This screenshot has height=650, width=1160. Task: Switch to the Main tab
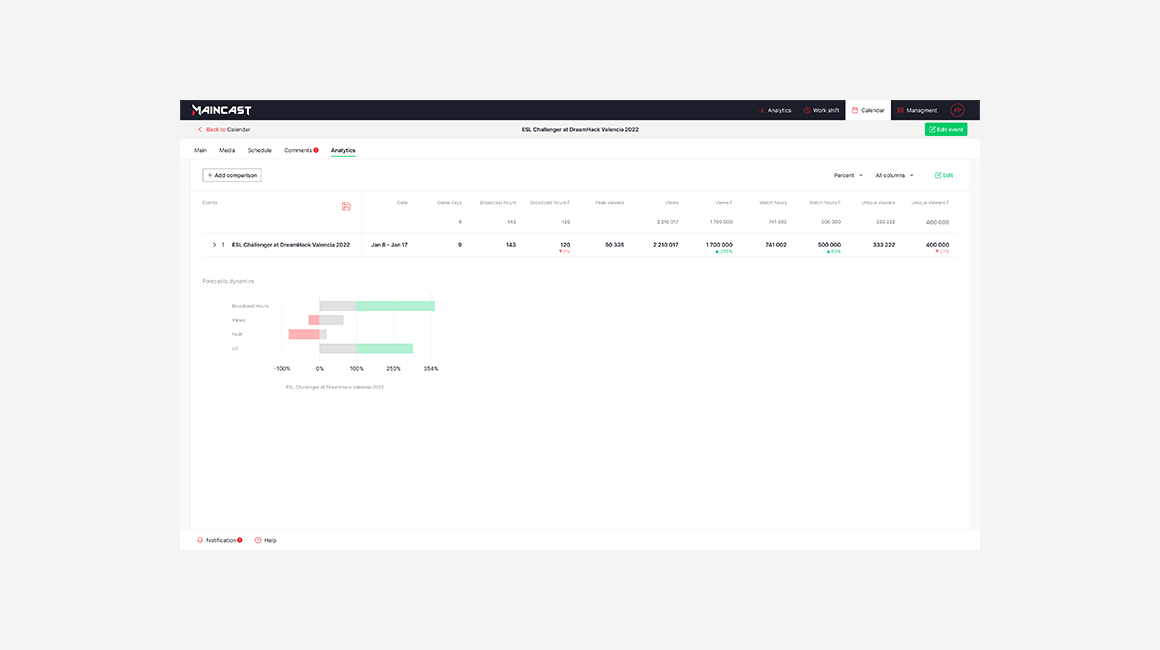click(200, 150)
